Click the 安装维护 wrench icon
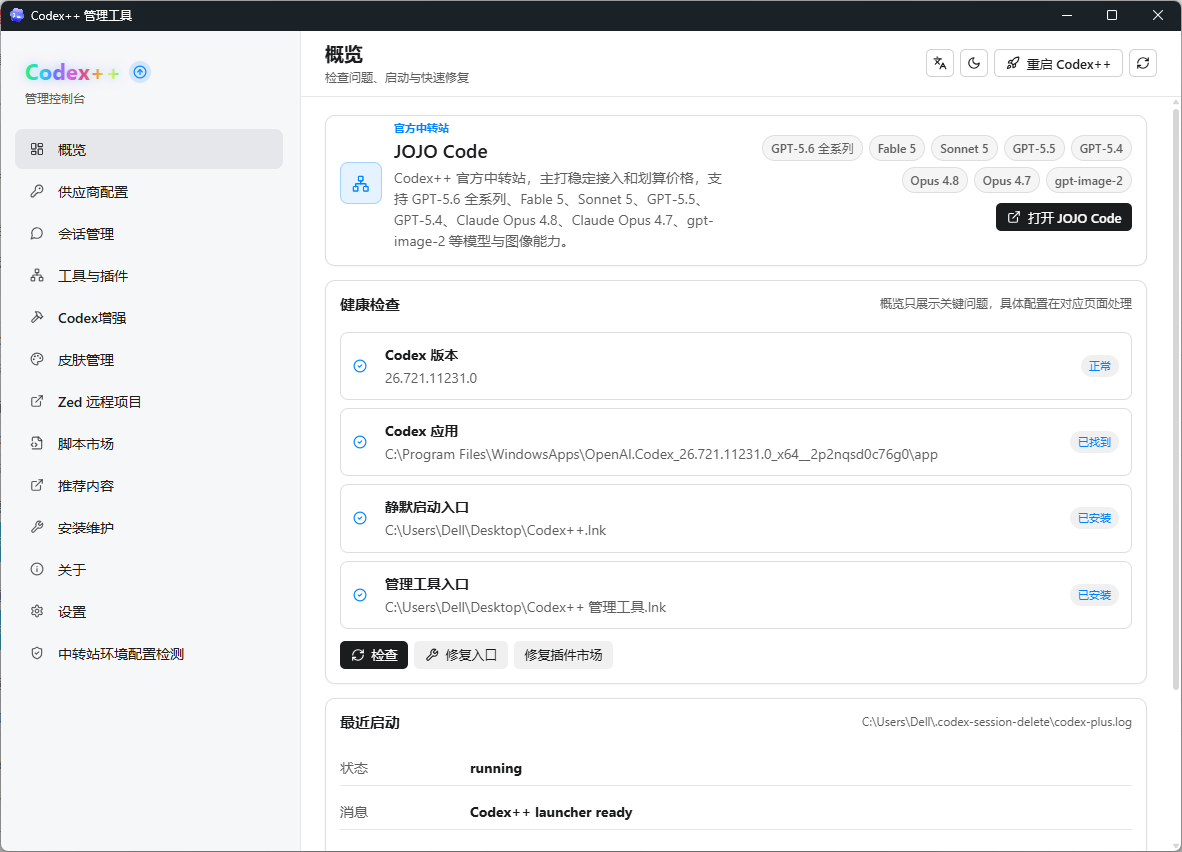The image size is (1182, 852). tap(37, 528)
